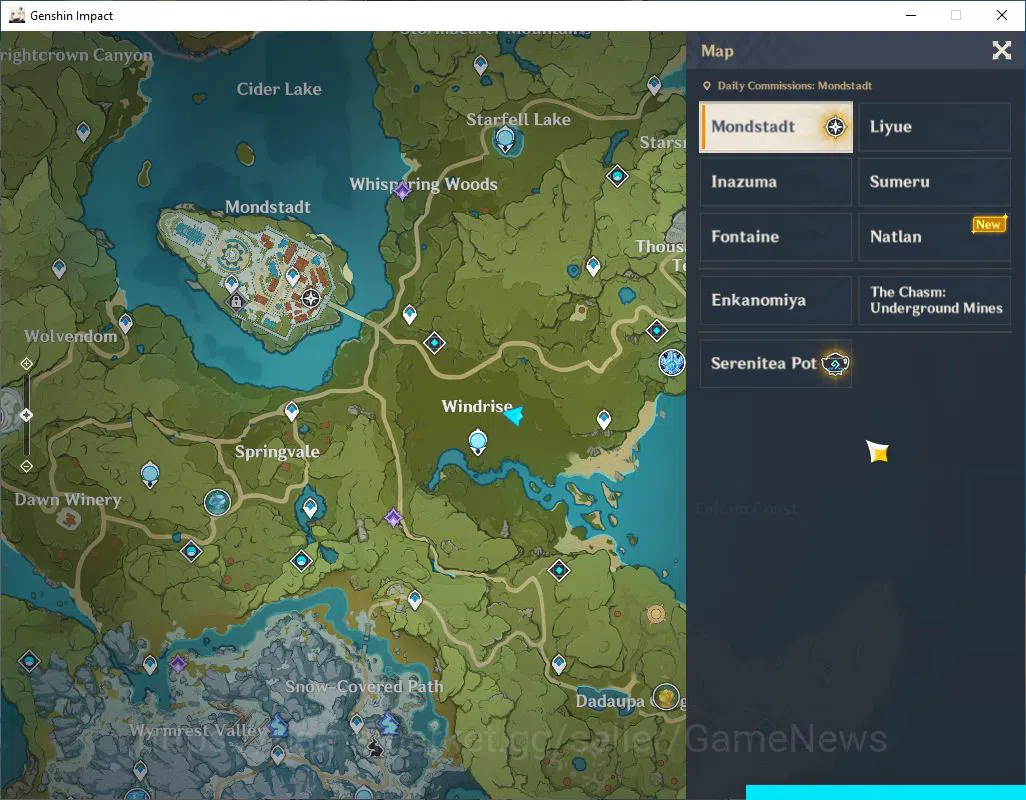Select the teleport waypoint below Windrise label
The width and height of the screenshot is (1026, 800).
(x=478, y=442)
